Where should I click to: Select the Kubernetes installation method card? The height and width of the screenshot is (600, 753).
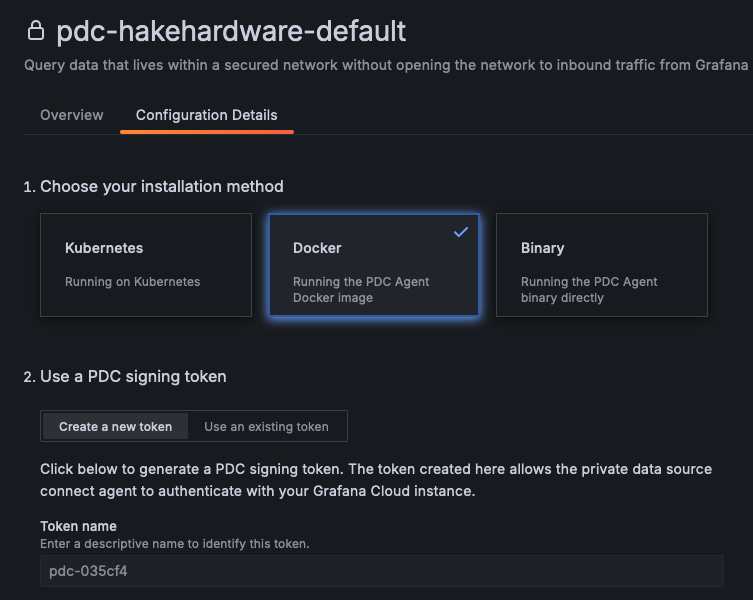point(146,265)
